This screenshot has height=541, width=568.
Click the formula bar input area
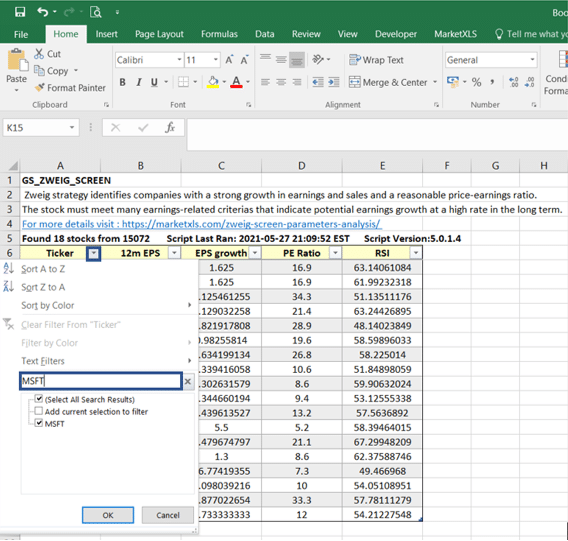[377, 134]
